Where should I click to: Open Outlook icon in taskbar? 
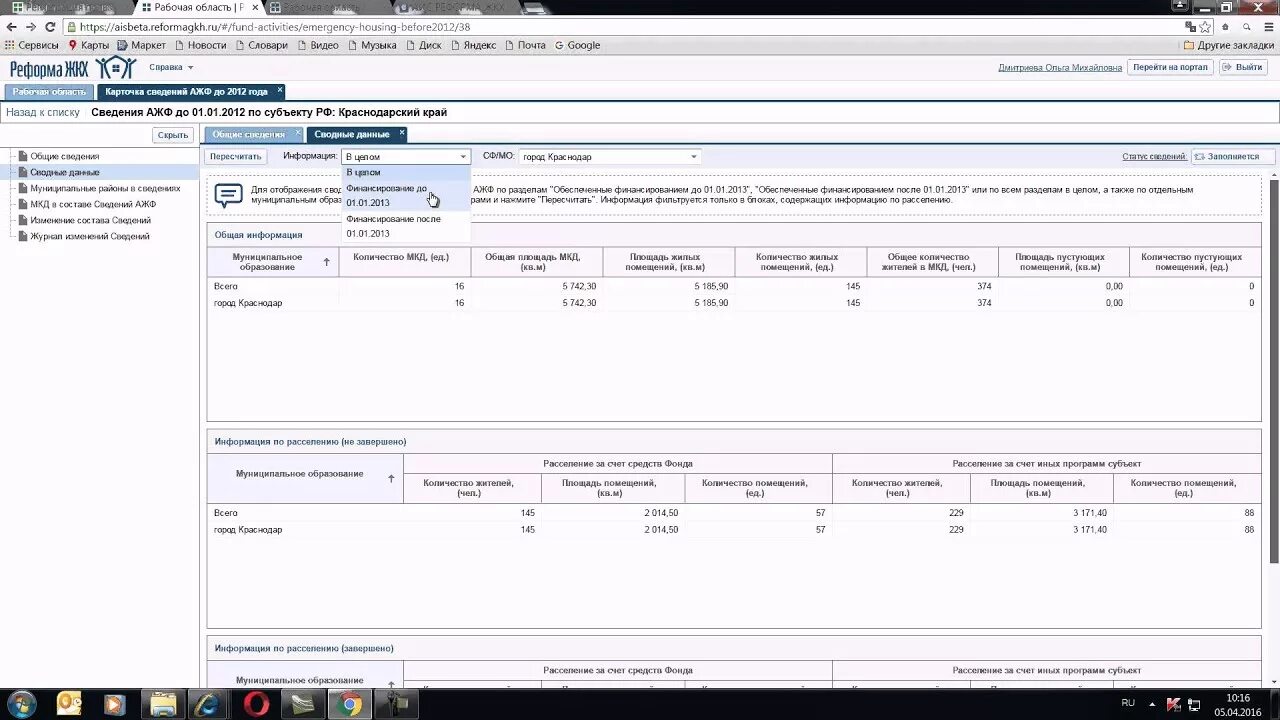68,704
